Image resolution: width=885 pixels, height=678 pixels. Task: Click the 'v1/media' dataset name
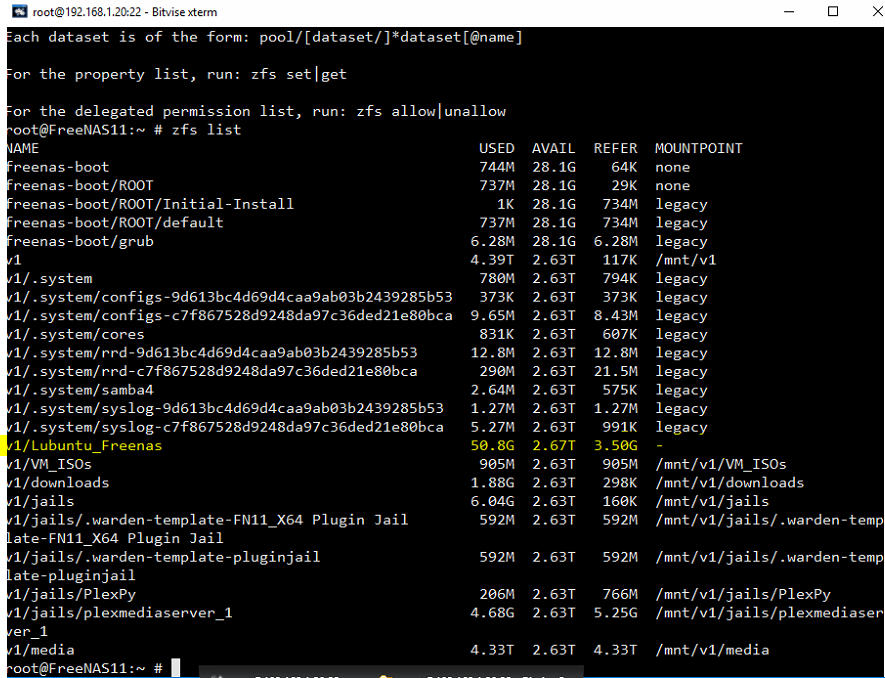pos(40,650)
